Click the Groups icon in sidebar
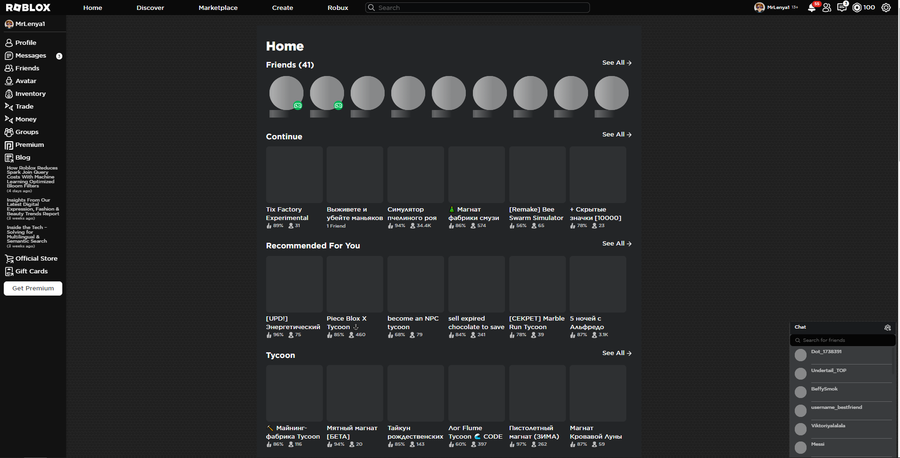This screenshot has height=458, width=900. tap(9, 132)
